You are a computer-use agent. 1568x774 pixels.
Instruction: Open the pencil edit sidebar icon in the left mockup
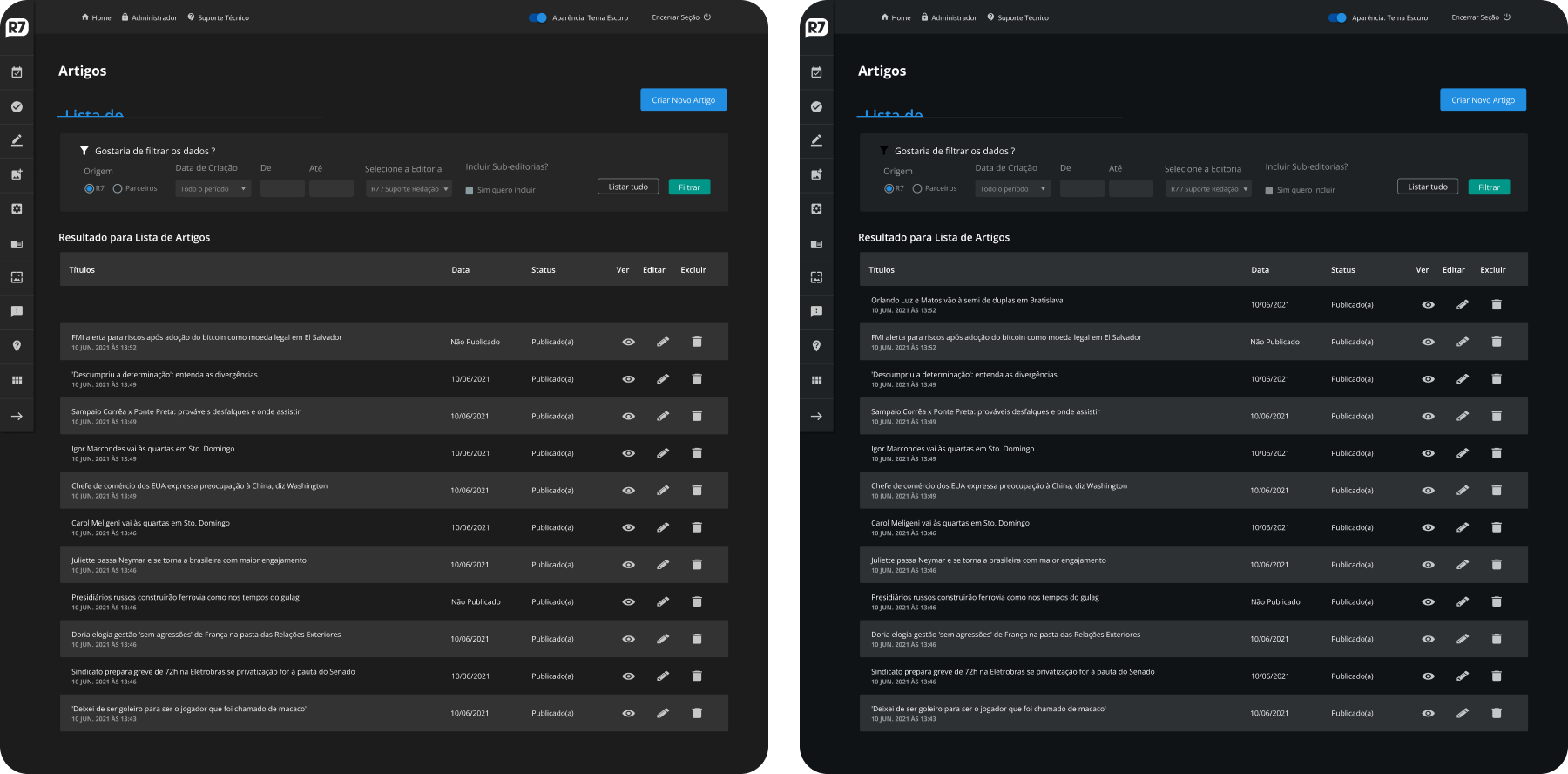[17, 140]
